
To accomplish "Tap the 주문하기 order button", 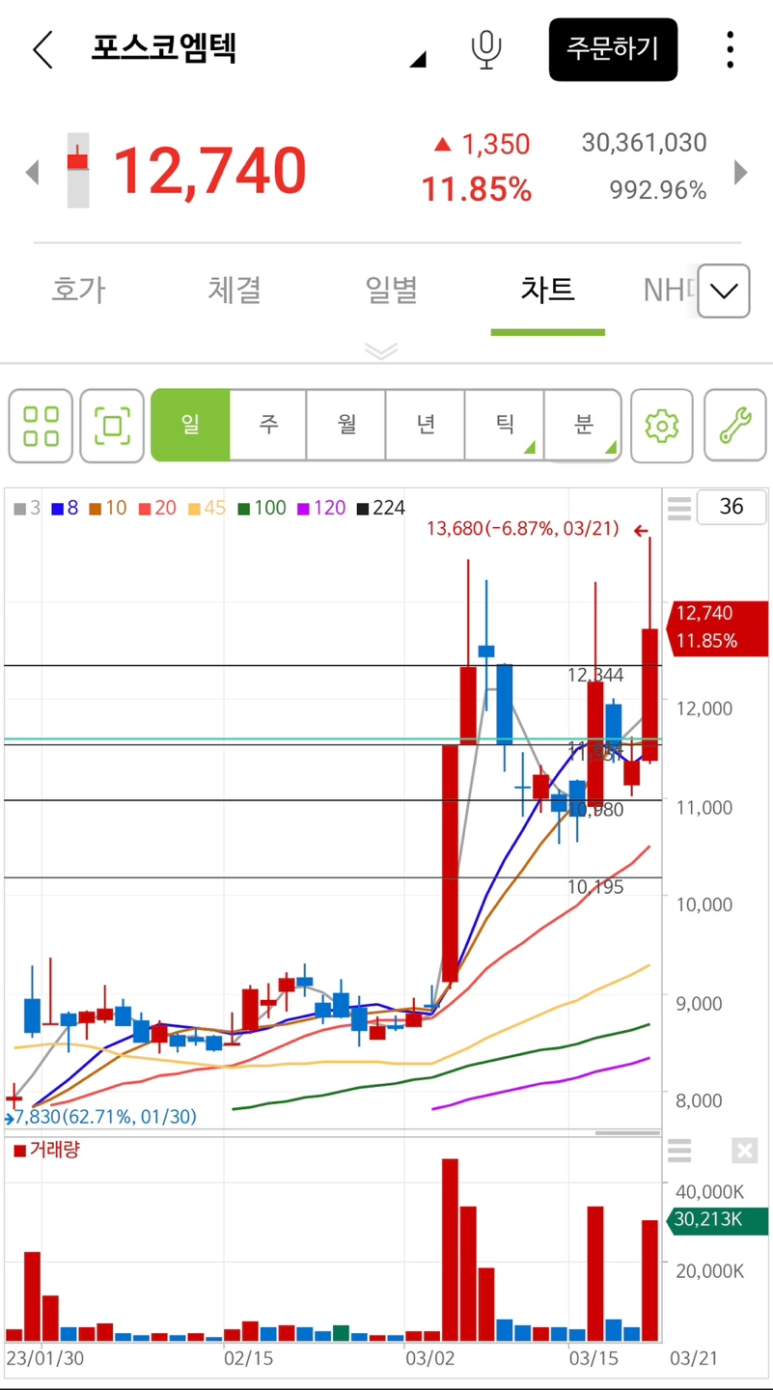I will (613, 49).
